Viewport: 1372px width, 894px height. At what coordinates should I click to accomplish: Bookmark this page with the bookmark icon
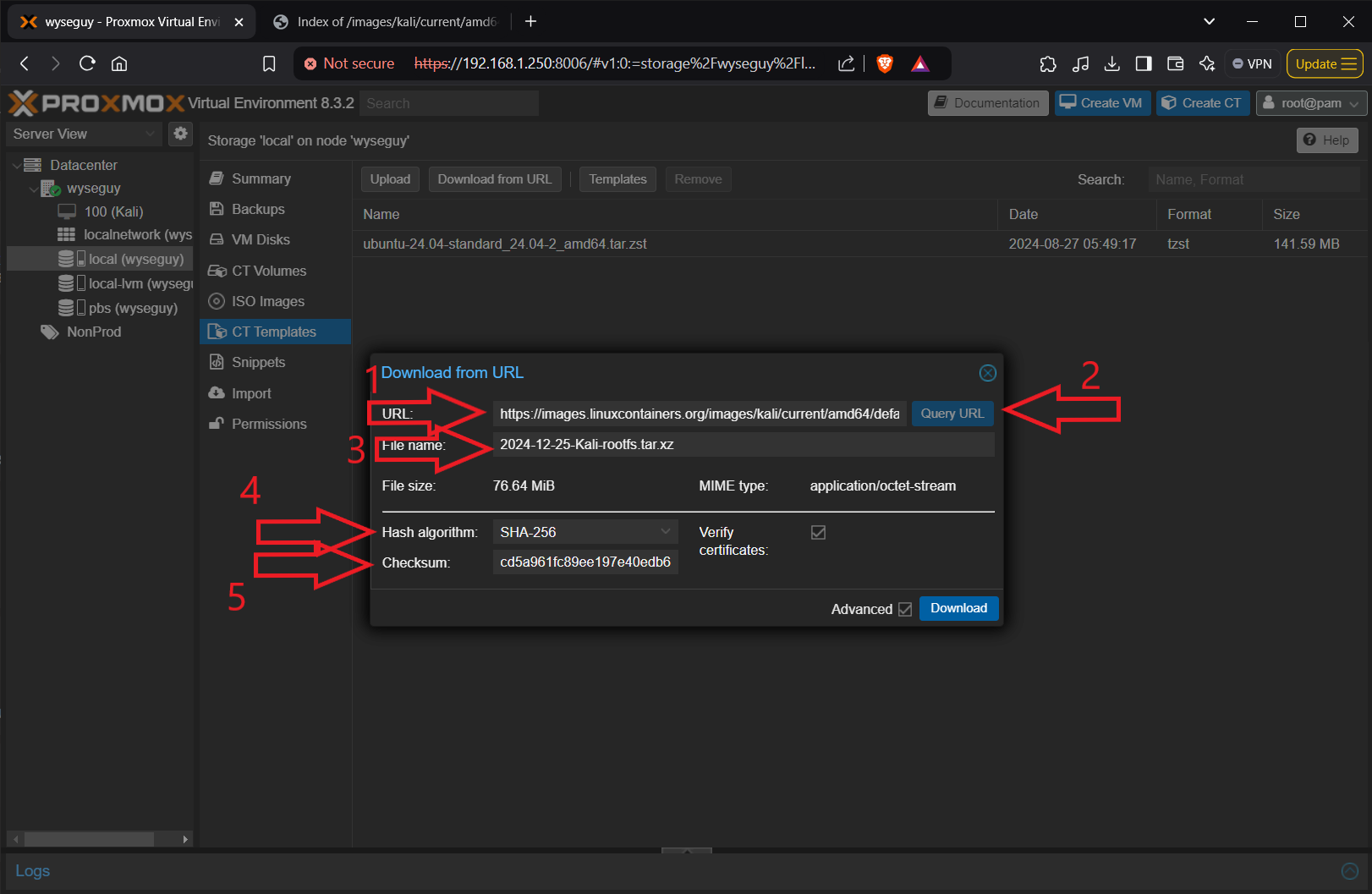click(269, 63)
